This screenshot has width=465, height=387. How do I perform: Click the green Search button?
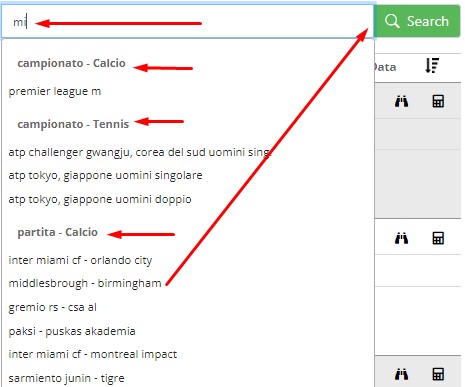click(x=417, y=21)
